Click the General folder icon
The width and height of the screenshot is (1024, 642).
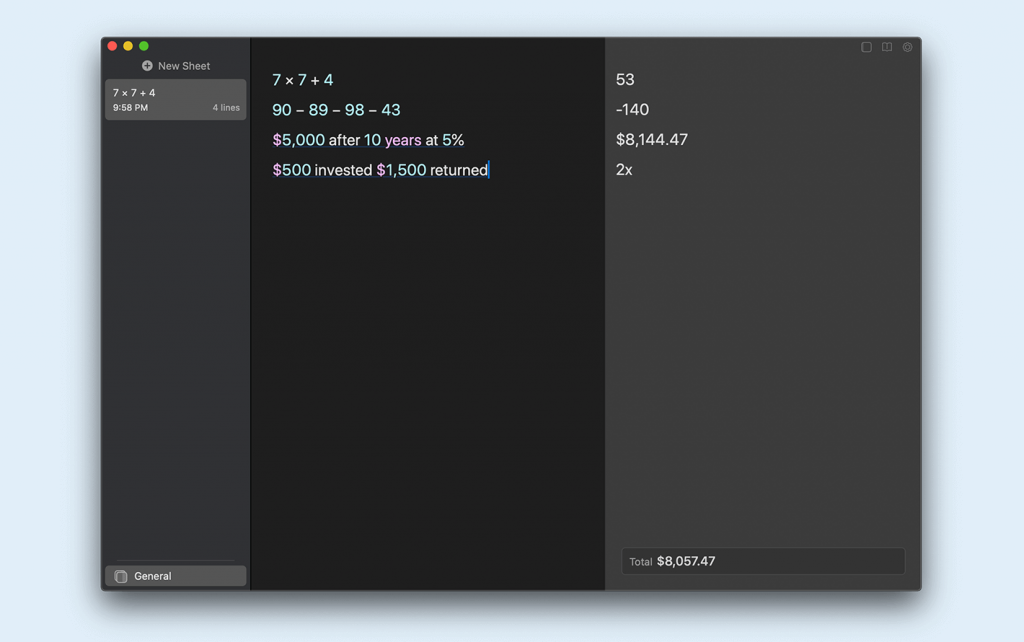pyautogui.click(x=121, y=576)
